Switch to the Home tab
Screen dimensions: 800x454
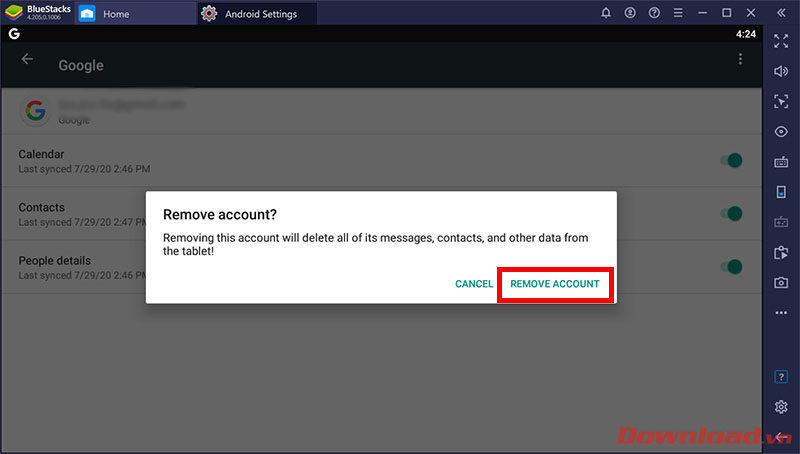tap(136, 14)
